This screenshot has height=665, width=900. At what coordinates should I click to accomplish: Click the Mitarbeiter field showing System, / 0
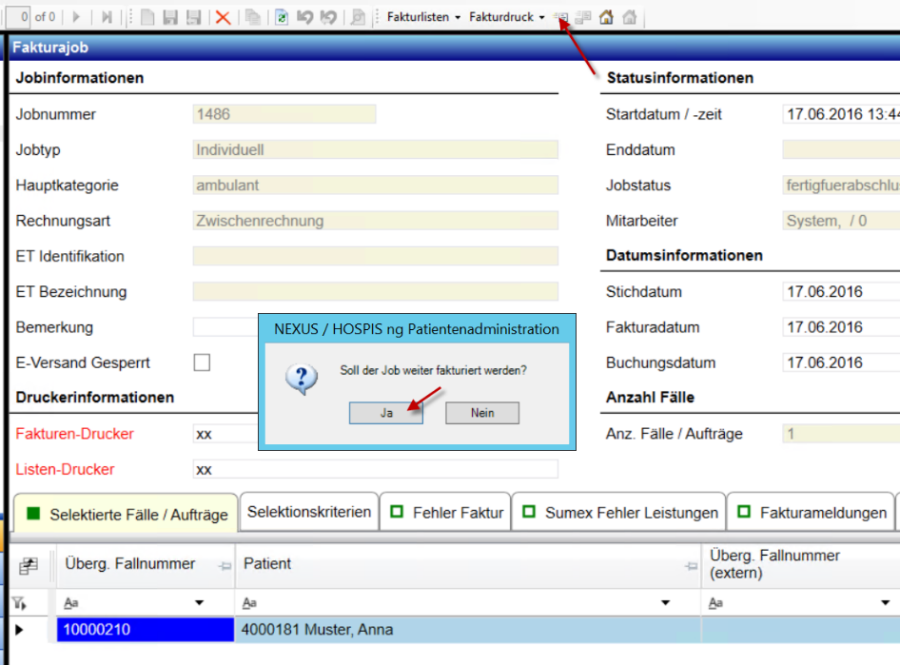tap(841, 221)
